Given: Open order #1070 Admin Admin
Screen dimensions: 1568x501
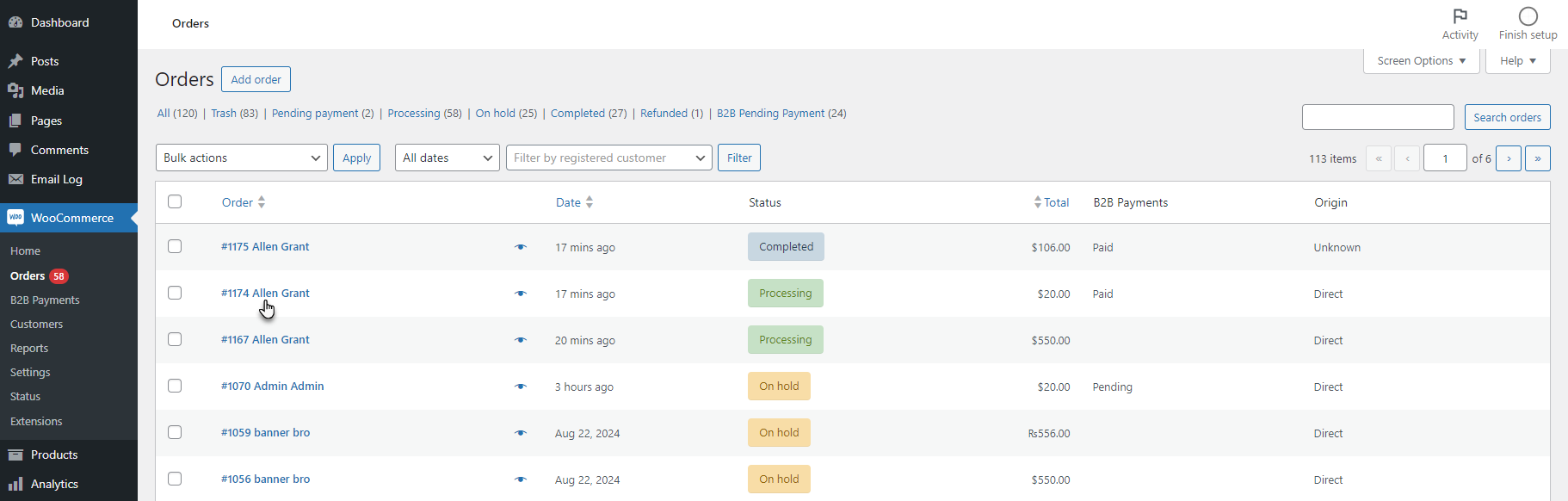Looking at the screenshot, I should click(273, 387).
